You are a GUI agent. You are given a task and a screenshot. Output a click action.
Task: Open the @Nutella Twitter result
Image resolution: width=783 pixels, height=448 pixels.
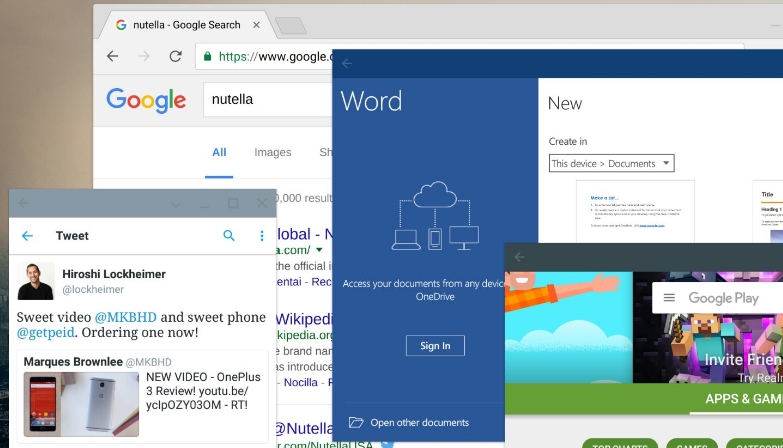coord(304,429)
